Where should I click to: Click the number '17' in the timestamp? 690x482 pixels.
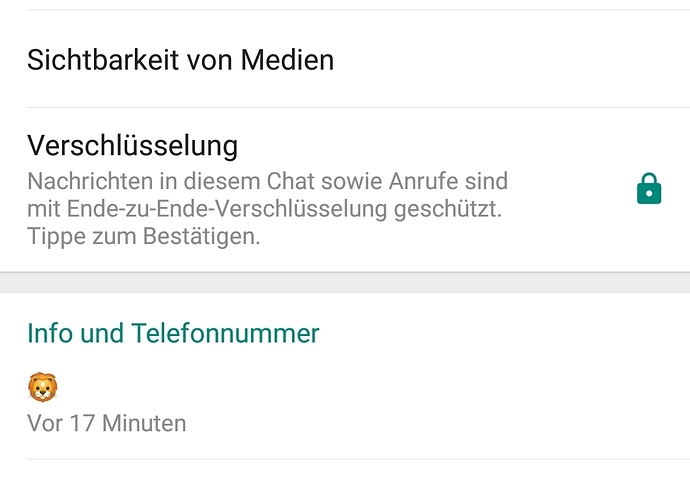click(x=82, y=423)
